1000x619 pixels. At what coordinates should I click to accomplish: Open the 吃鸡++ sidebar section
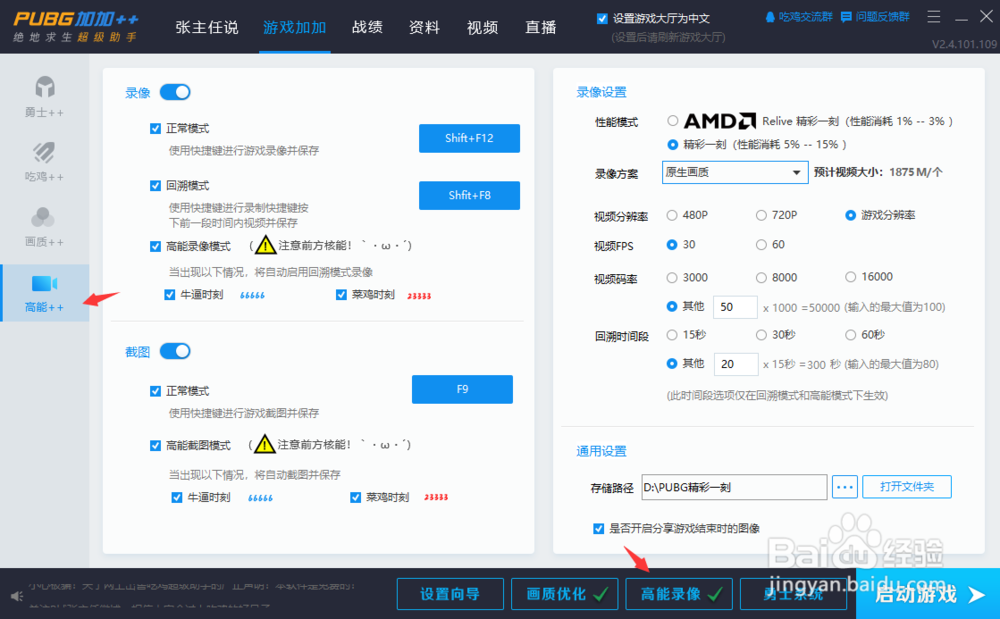(44, 161)
